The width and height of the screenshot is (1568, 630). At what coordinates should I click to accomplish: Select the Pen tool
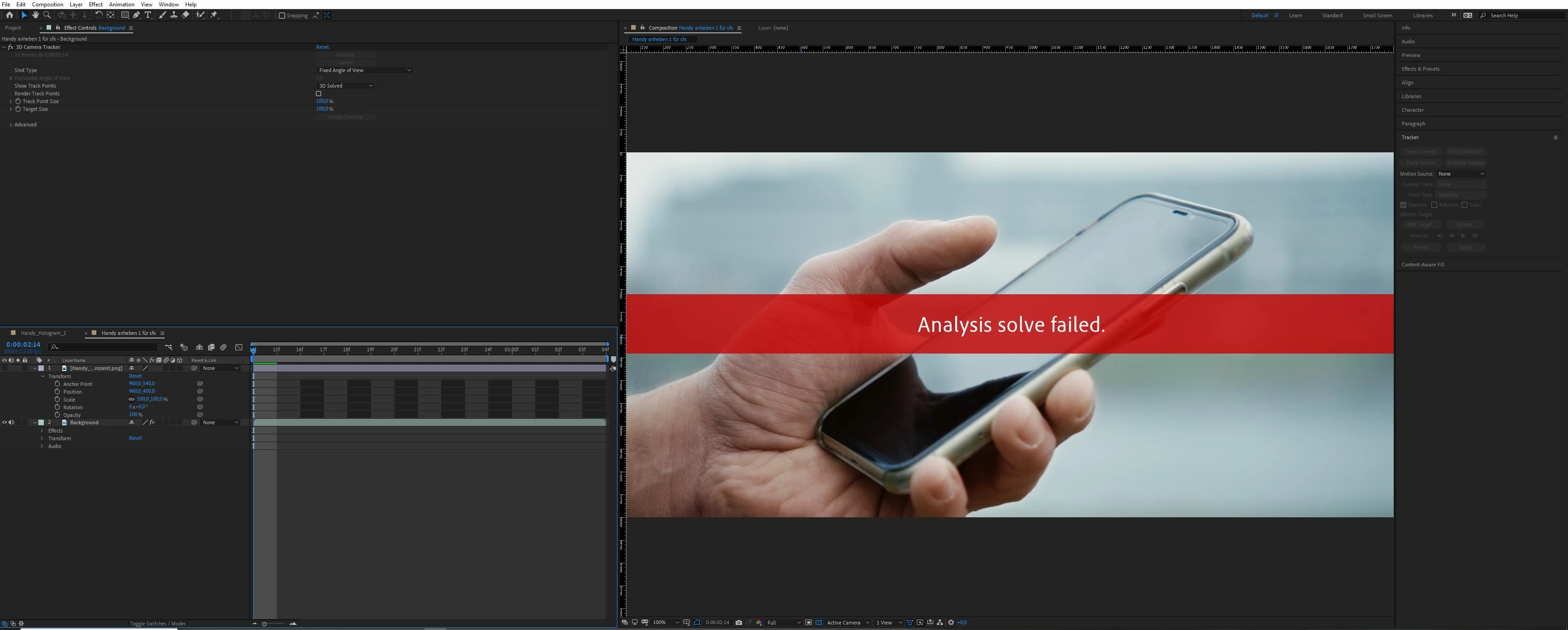(x=136, y=15)
